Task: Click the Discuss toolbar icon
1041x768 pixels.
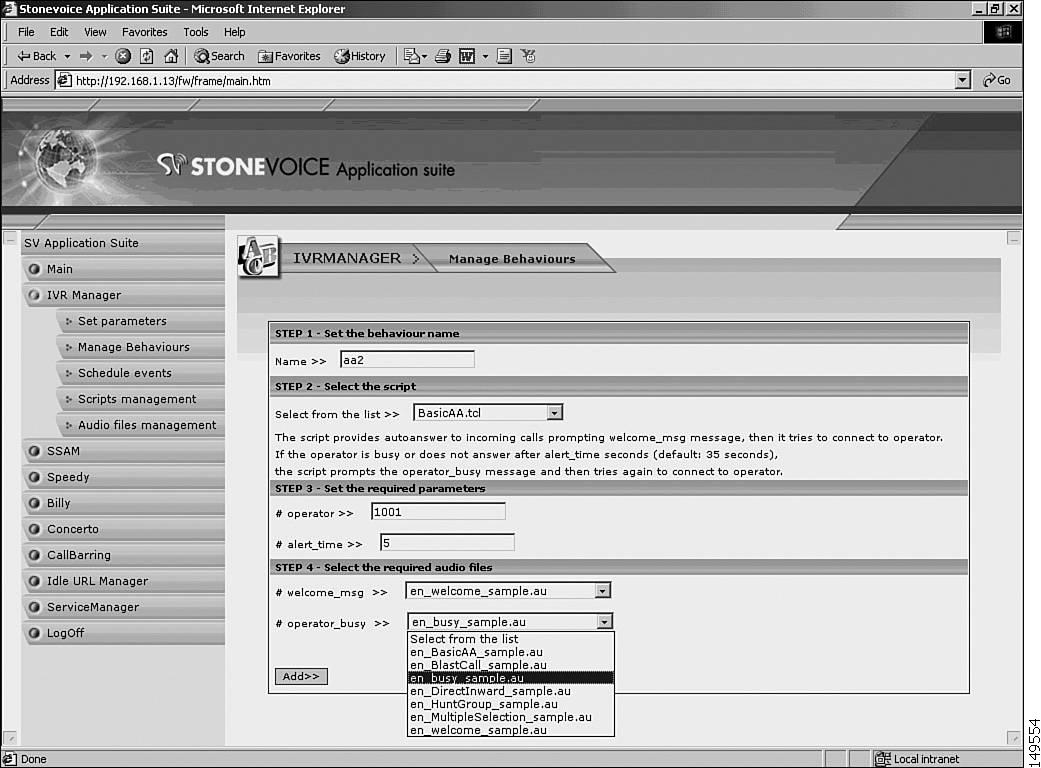Action: click(505, 56)
